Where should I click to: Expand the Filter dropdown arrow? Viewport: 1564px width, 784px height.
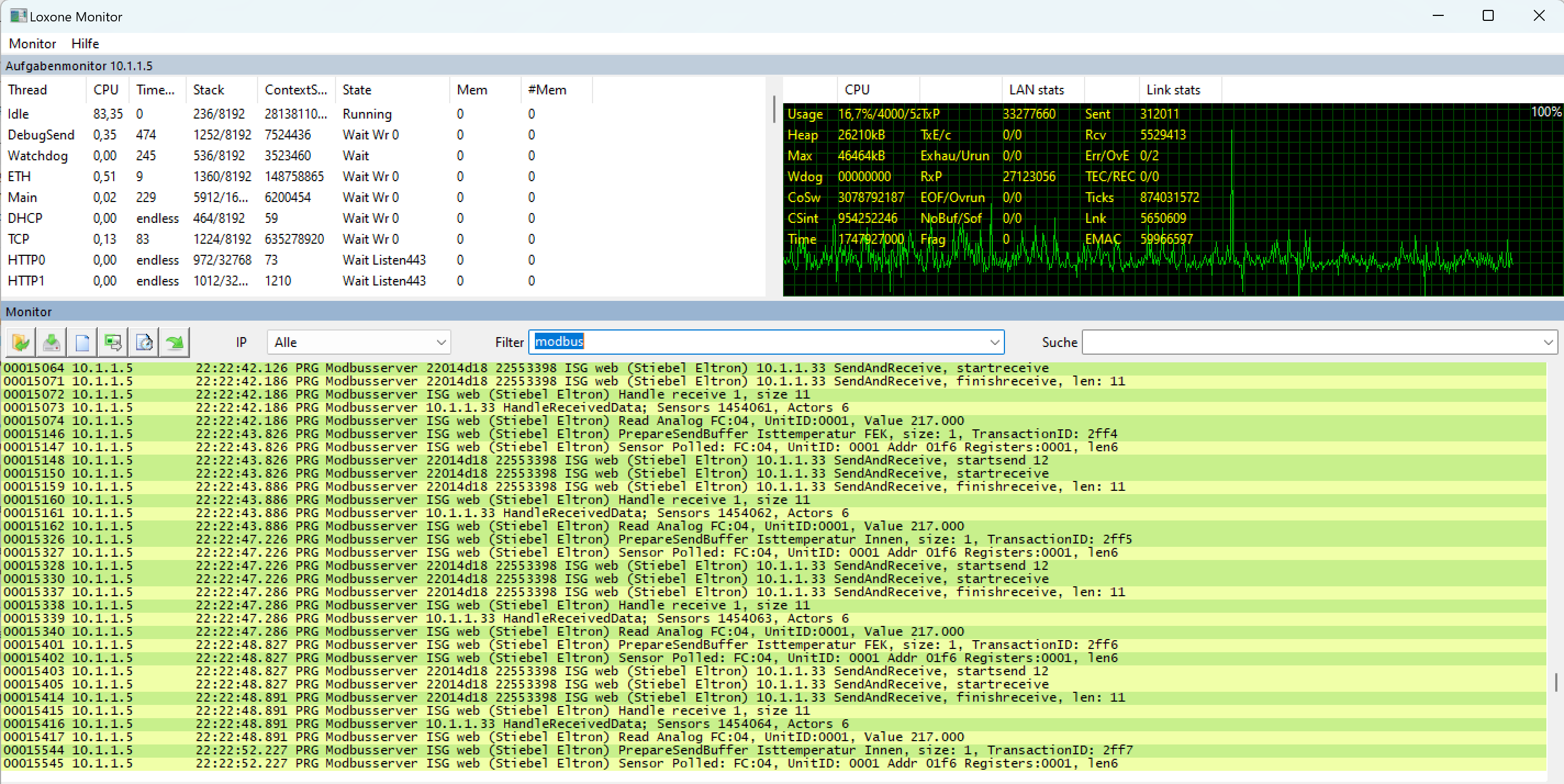point(994,342)
